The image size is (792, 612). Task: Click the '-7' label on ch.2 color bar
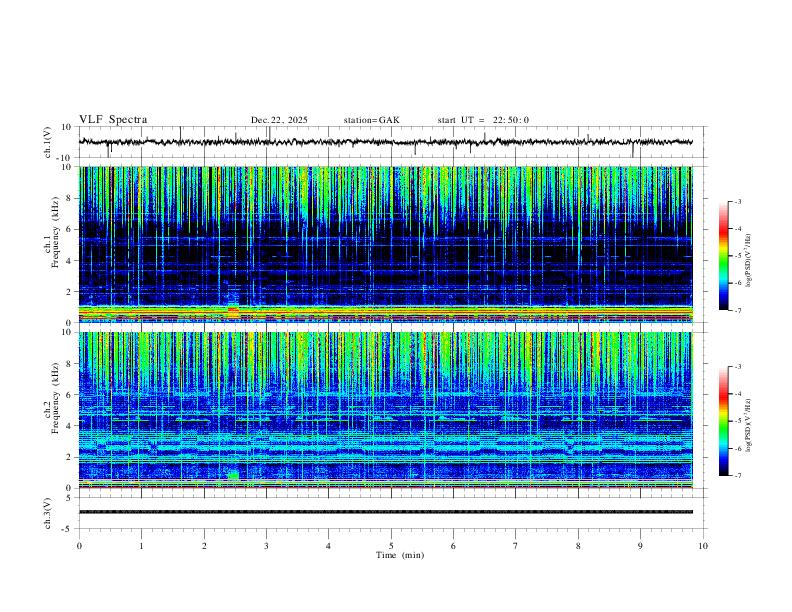(737, 476)
